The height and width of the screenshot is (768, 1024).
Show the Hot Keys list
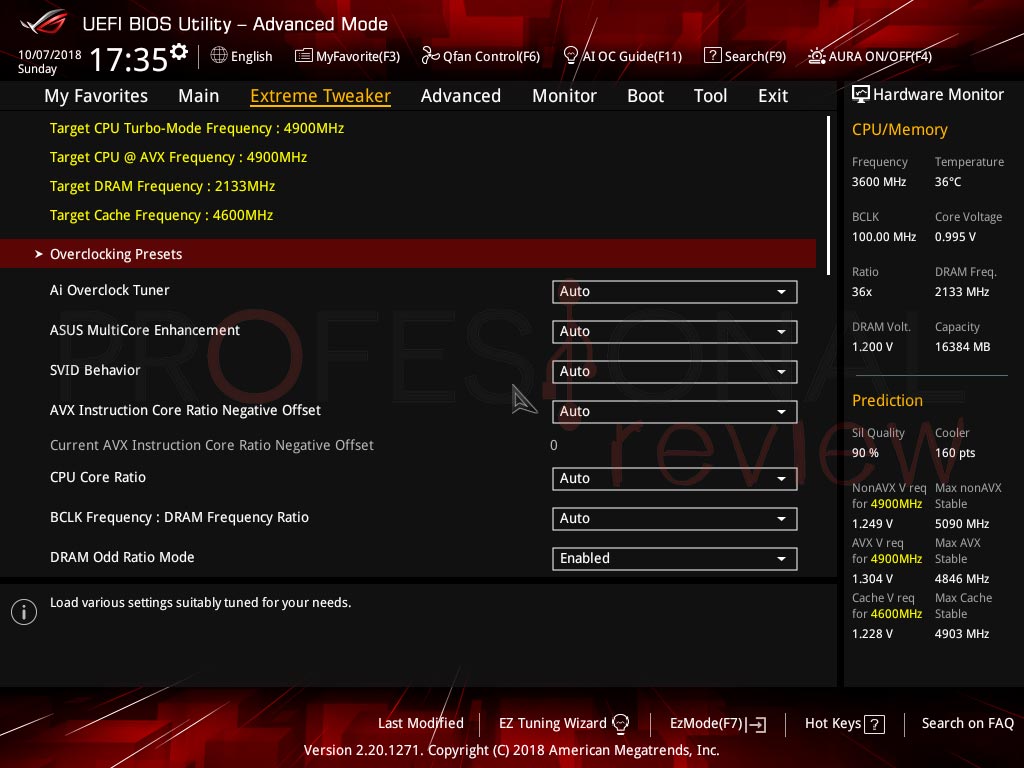[844, 724]
